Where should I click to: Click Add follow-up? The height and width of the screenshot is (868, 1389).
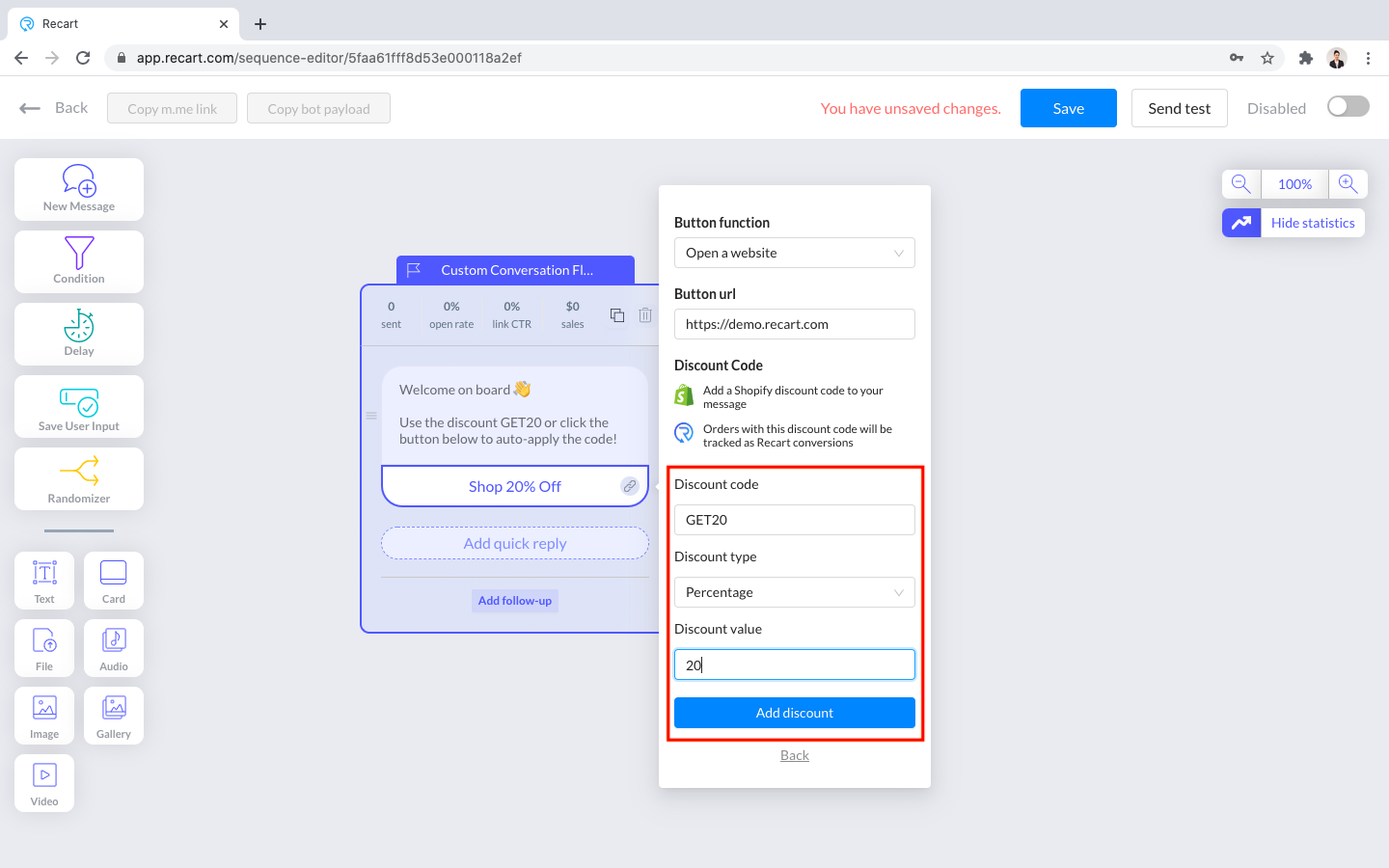click(x=515, y=601)
